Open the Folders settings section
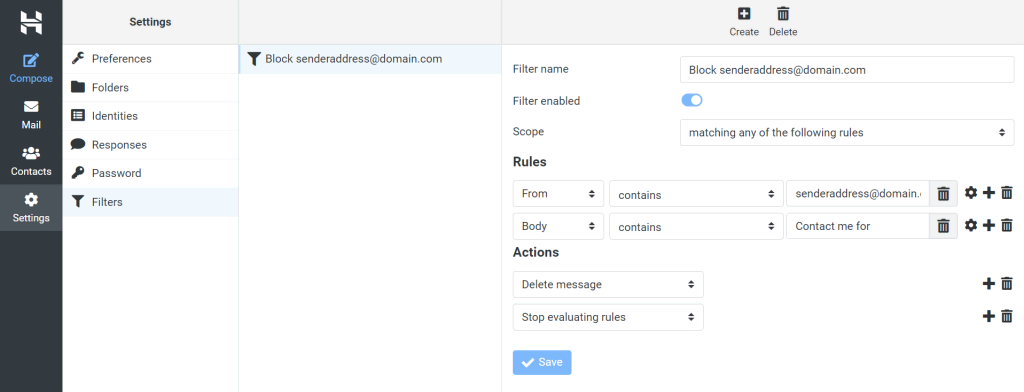 click(x=150, y=88)
